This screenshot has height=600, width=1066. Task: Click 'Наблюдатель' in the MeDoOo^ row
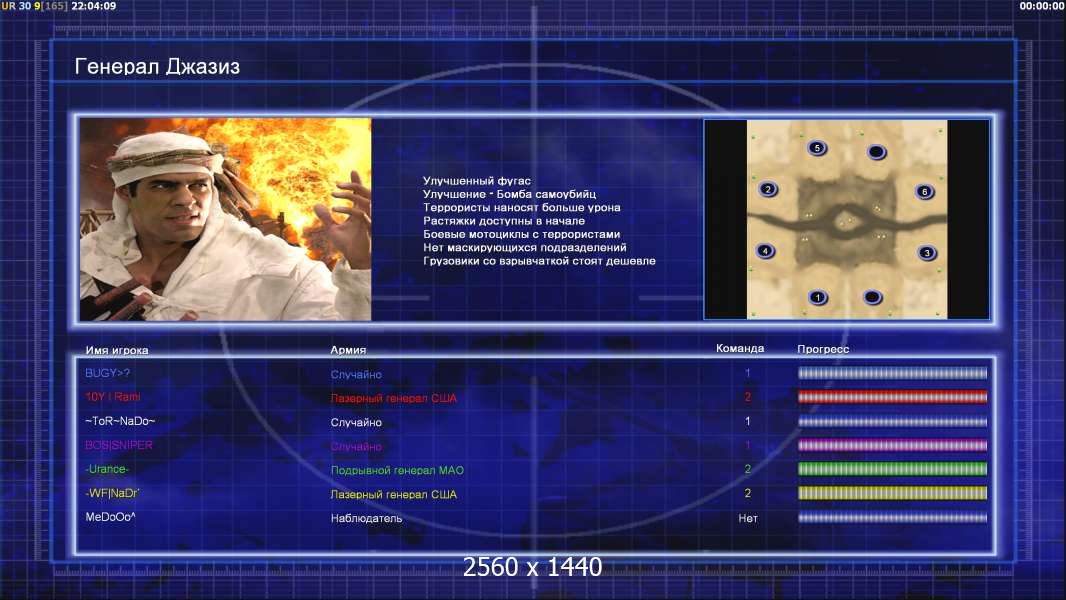366,518
